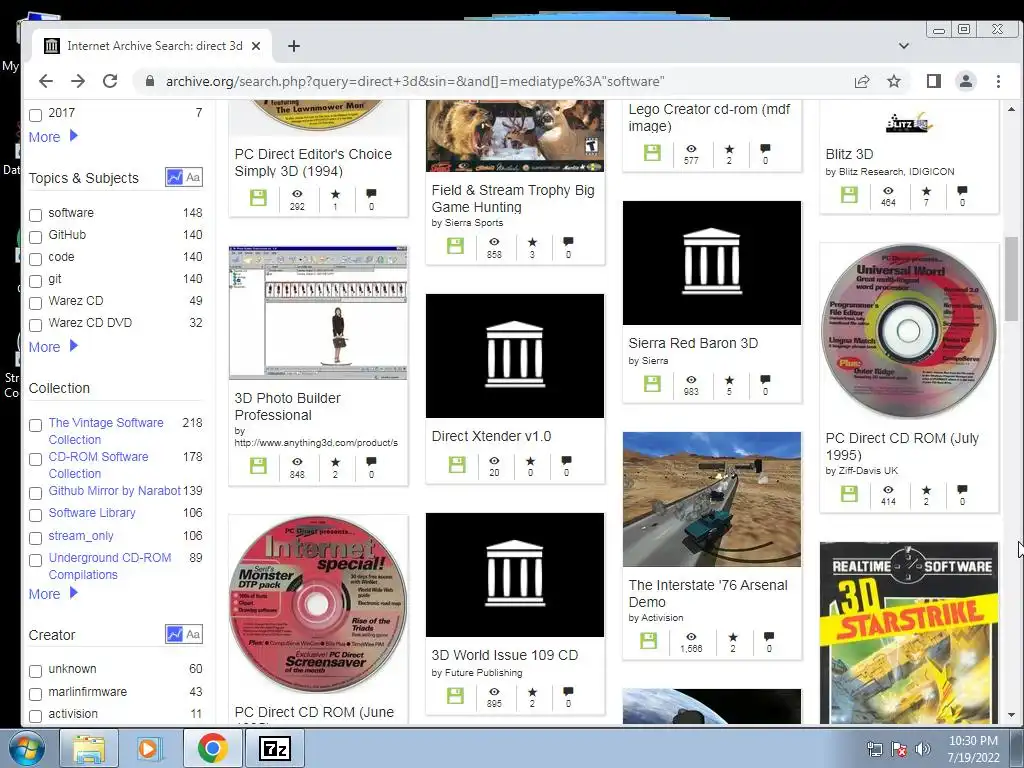Tick the code topic checkbox
1024x768 pixels.
point(36,259)
